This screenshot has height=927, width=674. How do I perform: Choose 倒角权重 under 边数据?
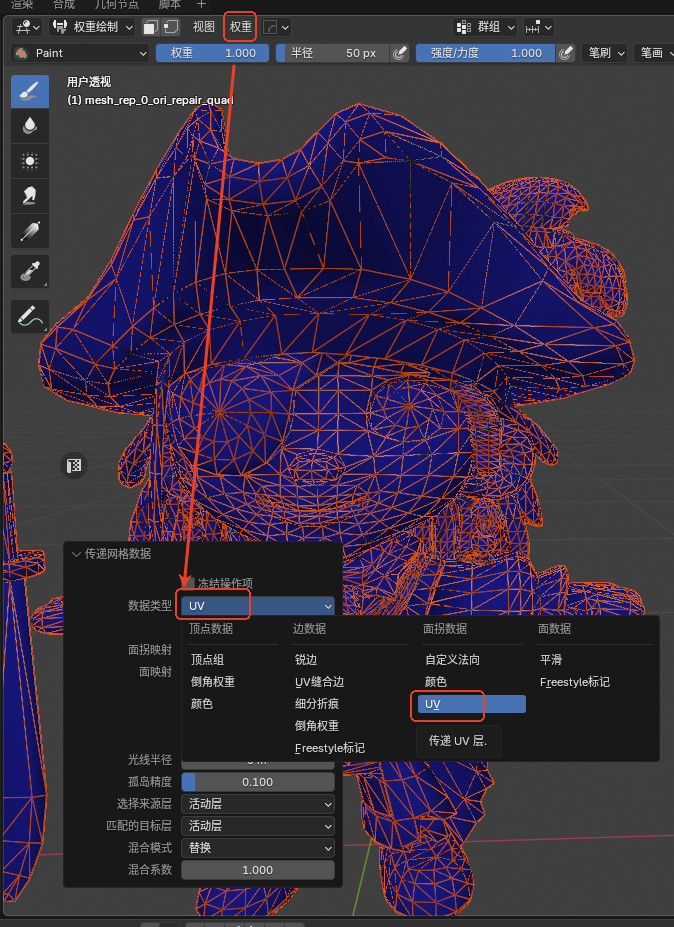[317, 726]
